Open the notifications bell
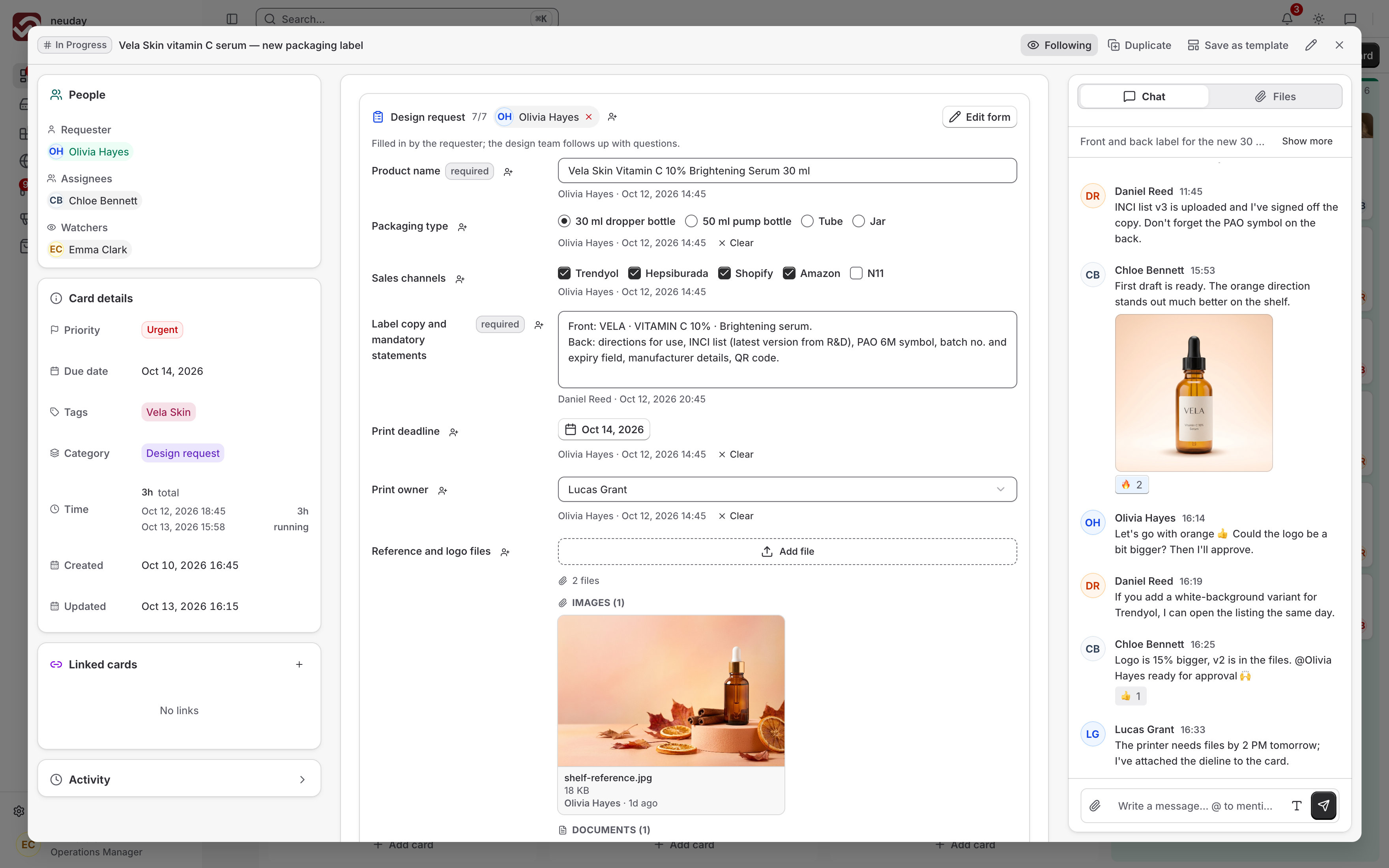1389x868 pixels. [x=1287, y=19]
